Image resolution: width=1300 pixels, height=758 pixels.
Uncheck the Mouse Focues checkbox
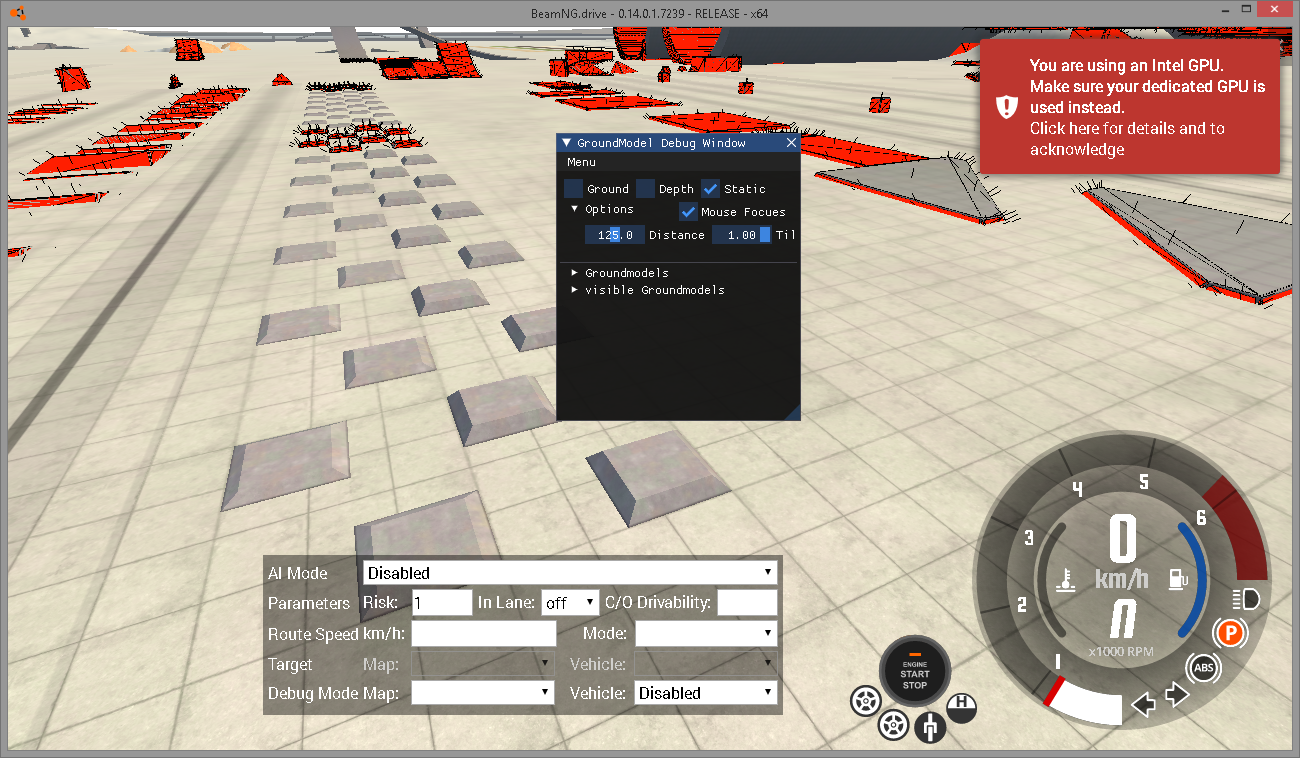(x=688, y=211)
